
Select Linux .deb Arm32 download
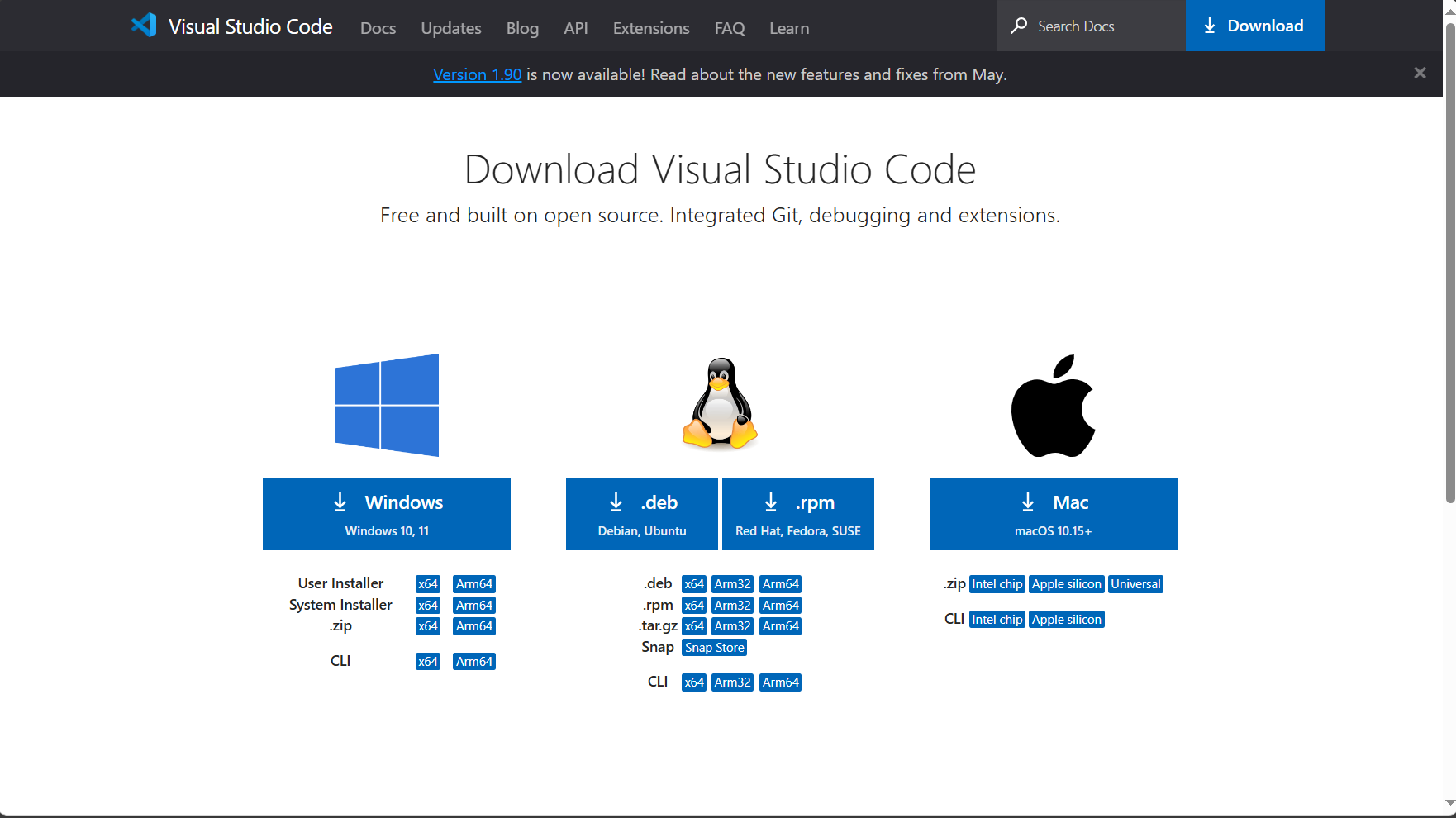[x=733, y=584]
